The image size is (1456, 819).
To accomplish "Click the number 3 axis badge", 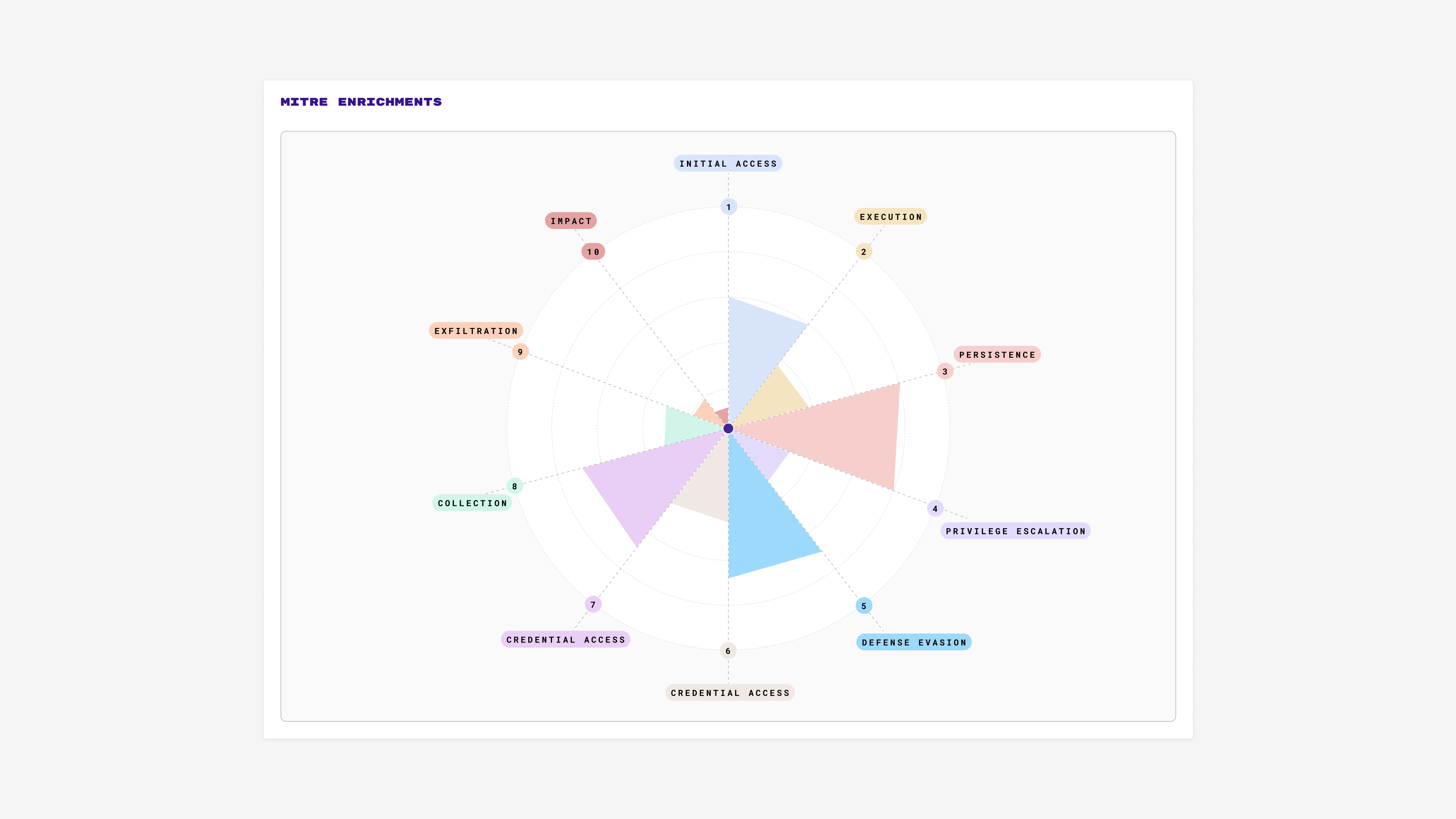I will pos(944,372).
